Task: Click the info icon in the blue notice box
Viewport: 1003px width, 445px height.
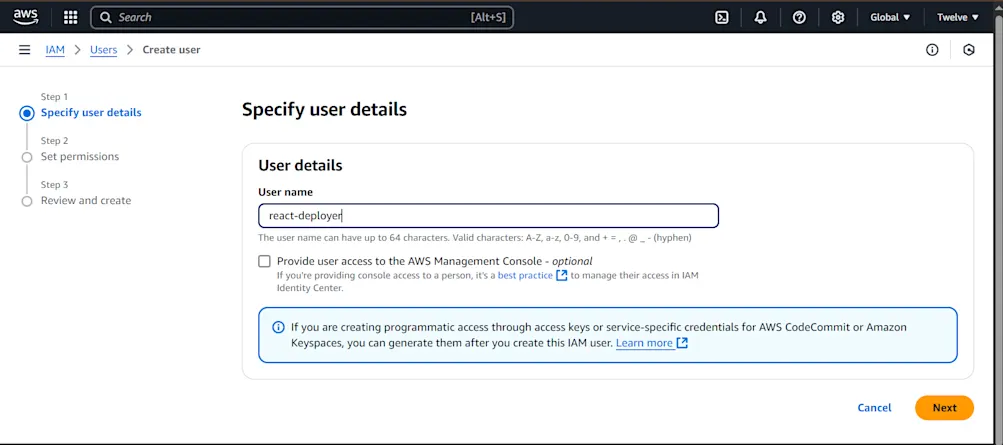Action: point(278,327)
